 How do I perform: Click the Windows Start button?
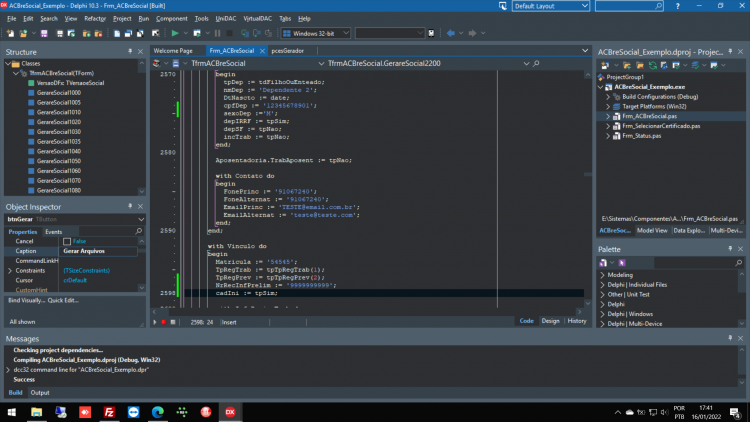[x=11, y=412]
